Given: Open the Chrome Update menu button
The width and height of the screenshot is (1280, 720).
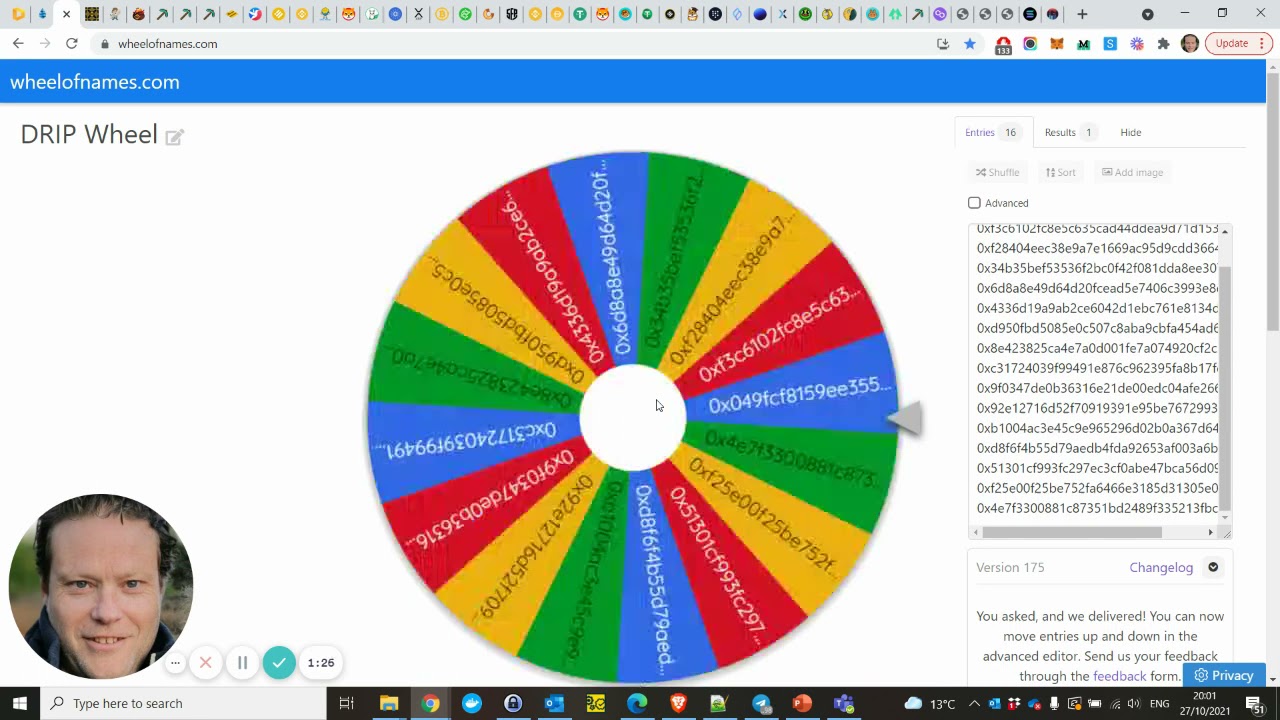Looking at the screenshot, I should pos(1238,43).
